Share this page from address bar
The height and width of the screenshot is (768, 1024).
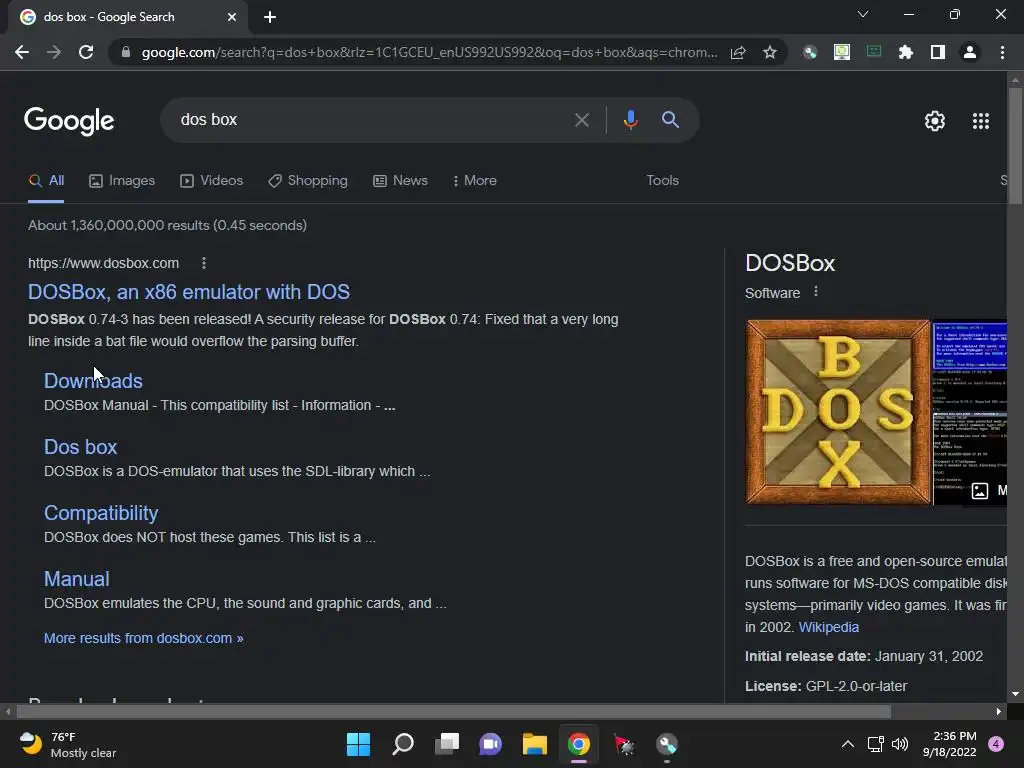738,52
